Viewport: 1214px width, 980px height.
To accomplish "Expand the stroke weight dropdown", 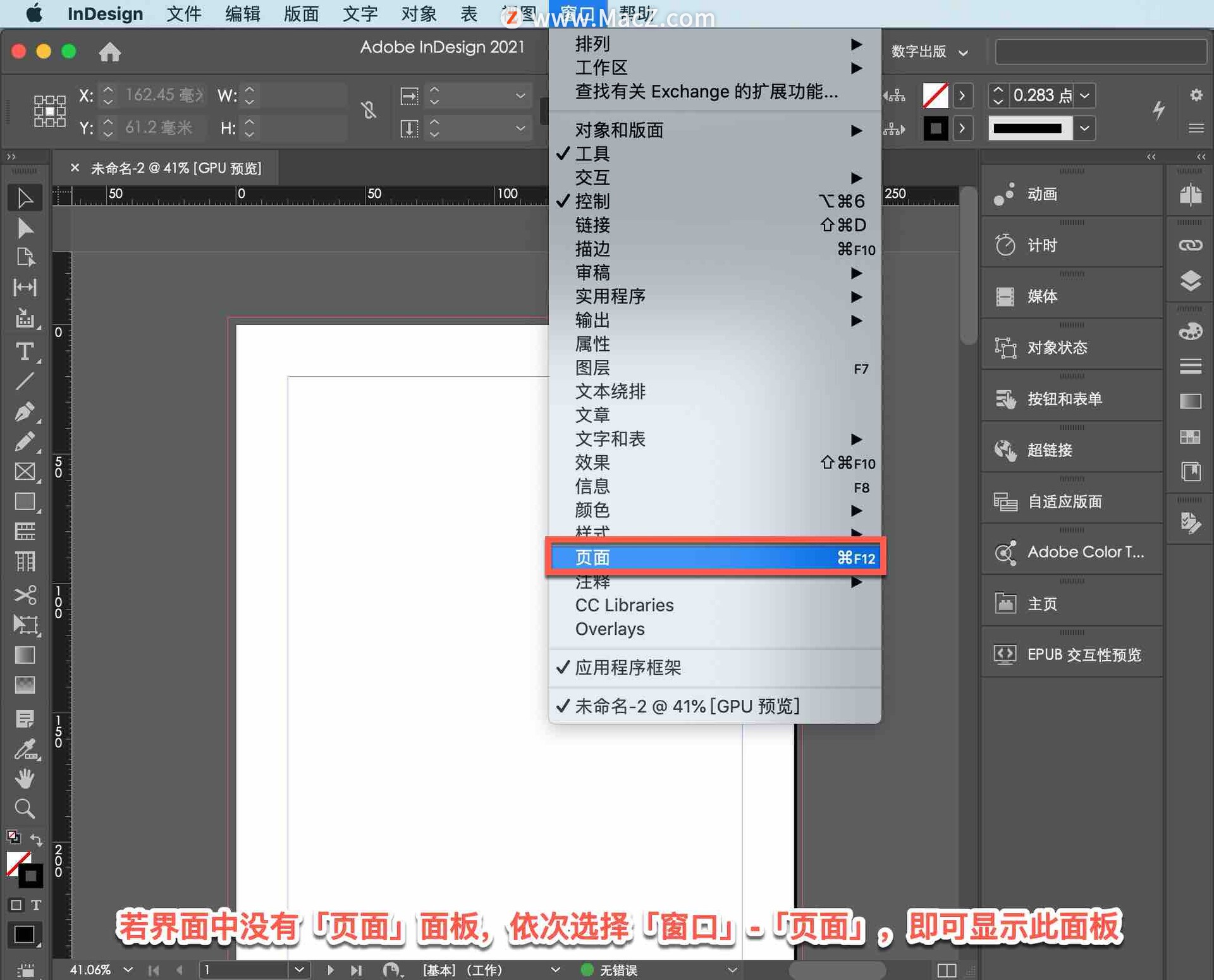I will click(x=1085, y=95).
